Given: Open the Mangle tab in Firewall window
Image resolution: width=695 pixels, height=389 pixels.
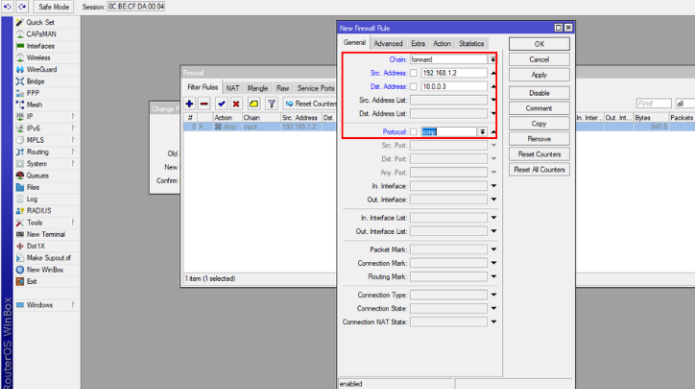Looking at the screenshot, I should point(258,88).
